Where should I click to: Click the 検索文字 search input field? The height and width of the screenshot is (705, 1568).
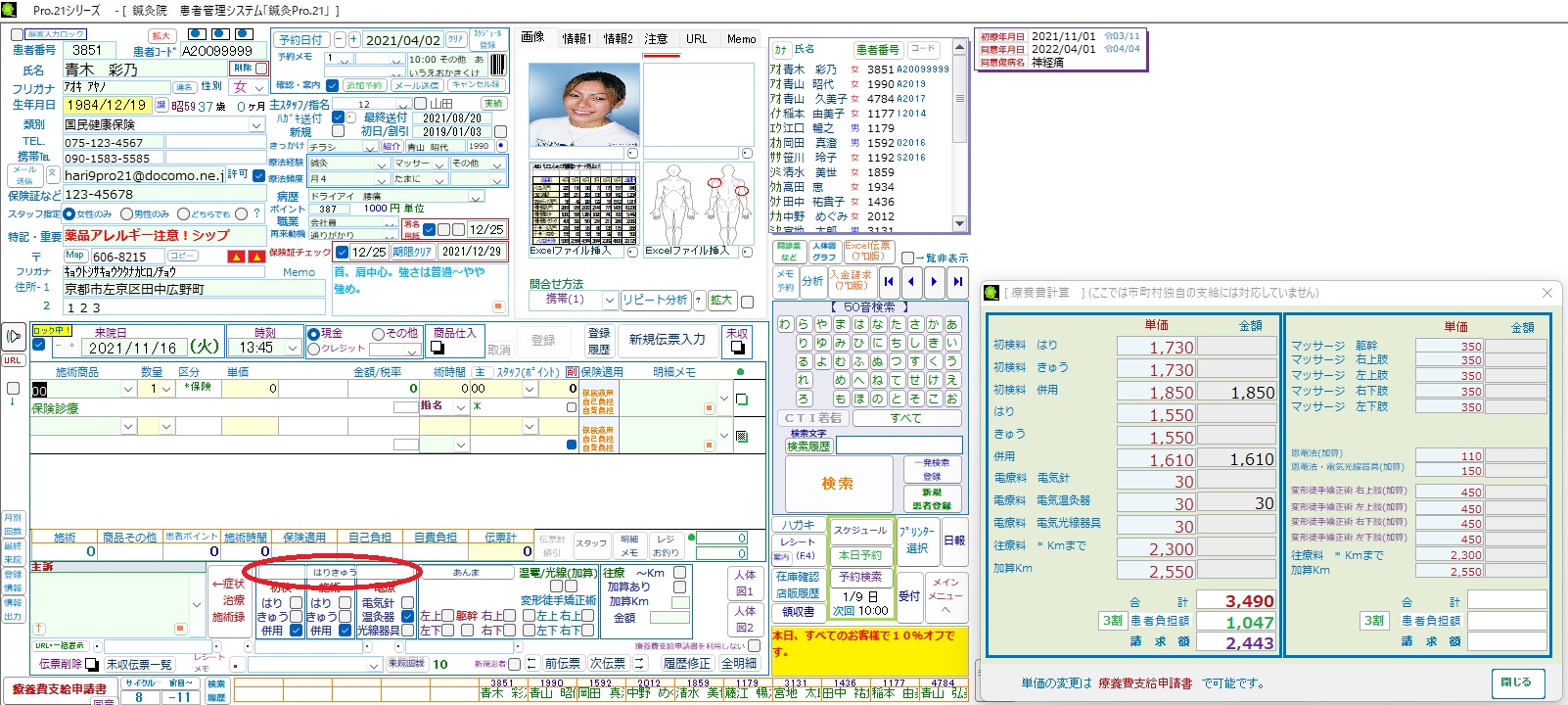click(x=899, y=446)
